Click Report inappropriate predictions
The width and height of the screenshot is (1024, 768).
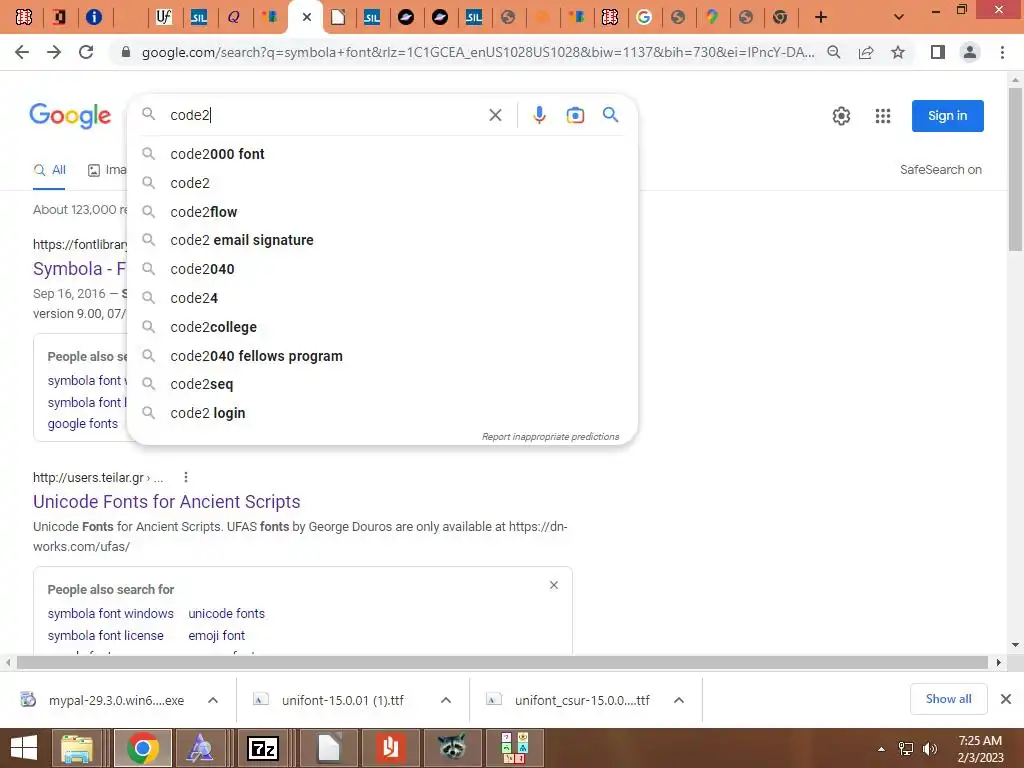click(551, 436)
